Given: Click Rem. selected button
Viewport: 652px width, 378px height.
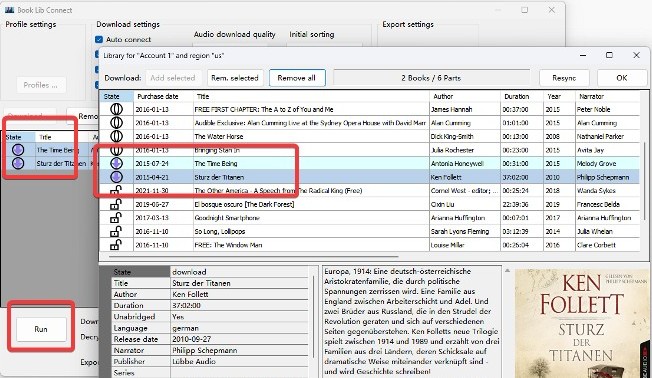Looking at the screenshot, I should (235, 78).
